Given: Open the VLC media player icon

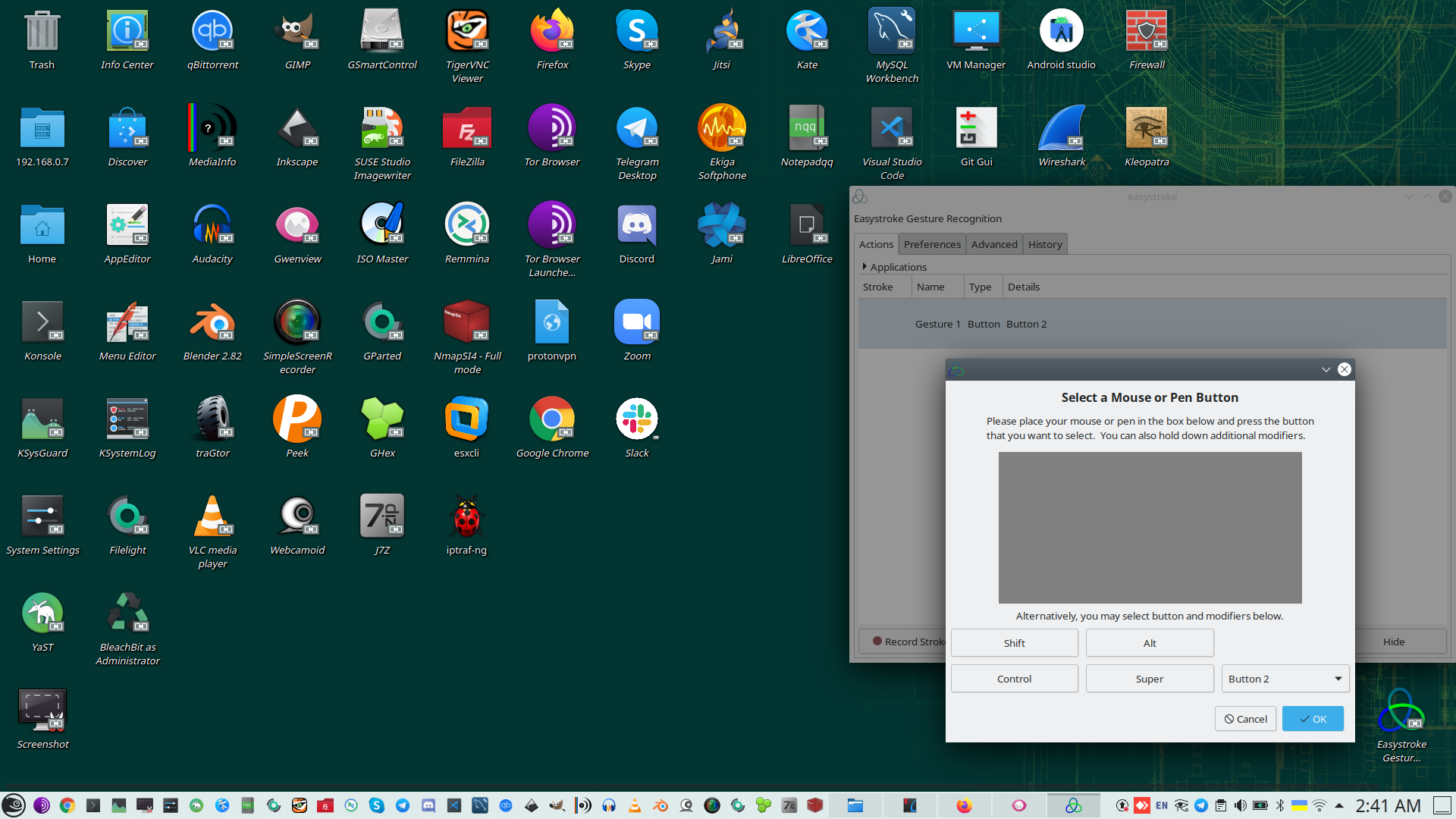Looking at the screenshot, I should click(x=212, y=517).
